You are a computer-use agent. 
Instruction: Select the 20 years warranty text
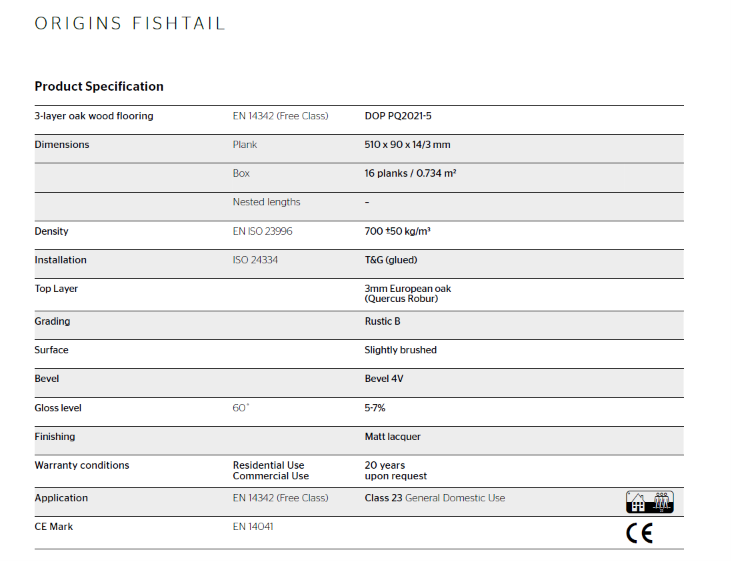point(385,465)
